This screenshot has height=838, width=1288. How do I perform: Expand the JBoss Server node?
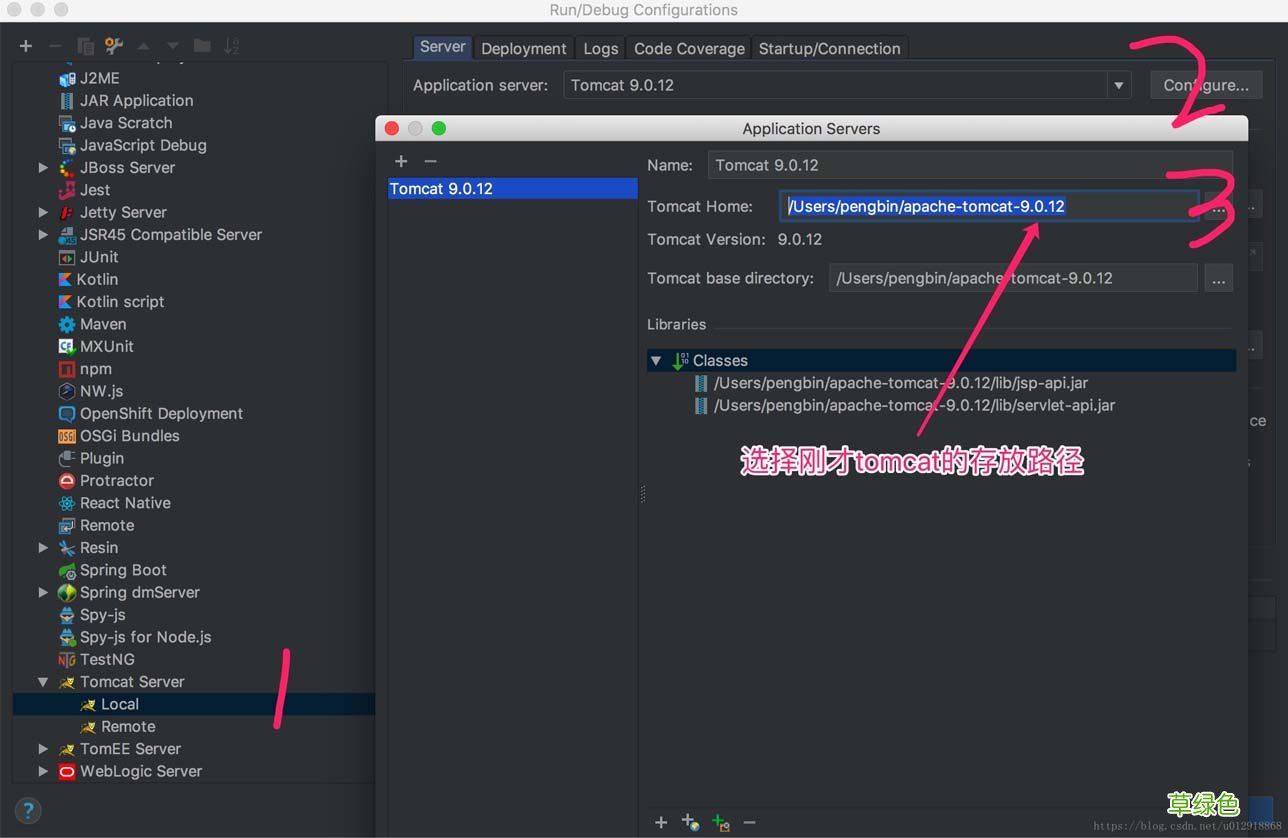tap(43, 168)
